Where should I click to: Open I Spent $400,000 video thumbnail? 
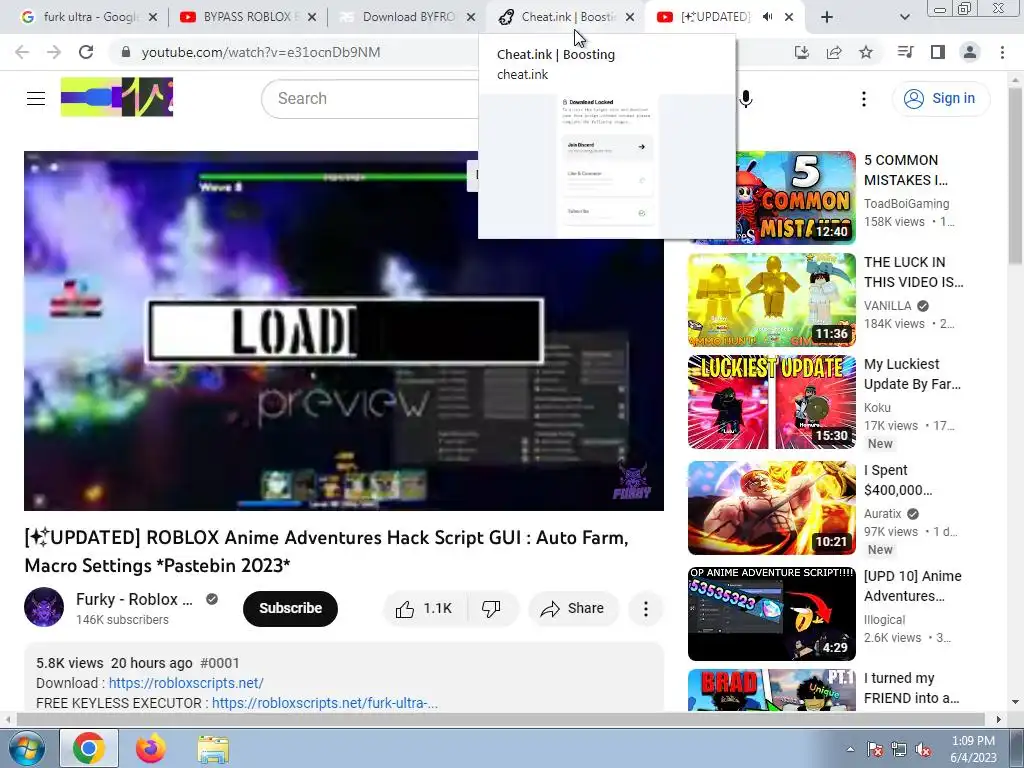pos(771,508)
